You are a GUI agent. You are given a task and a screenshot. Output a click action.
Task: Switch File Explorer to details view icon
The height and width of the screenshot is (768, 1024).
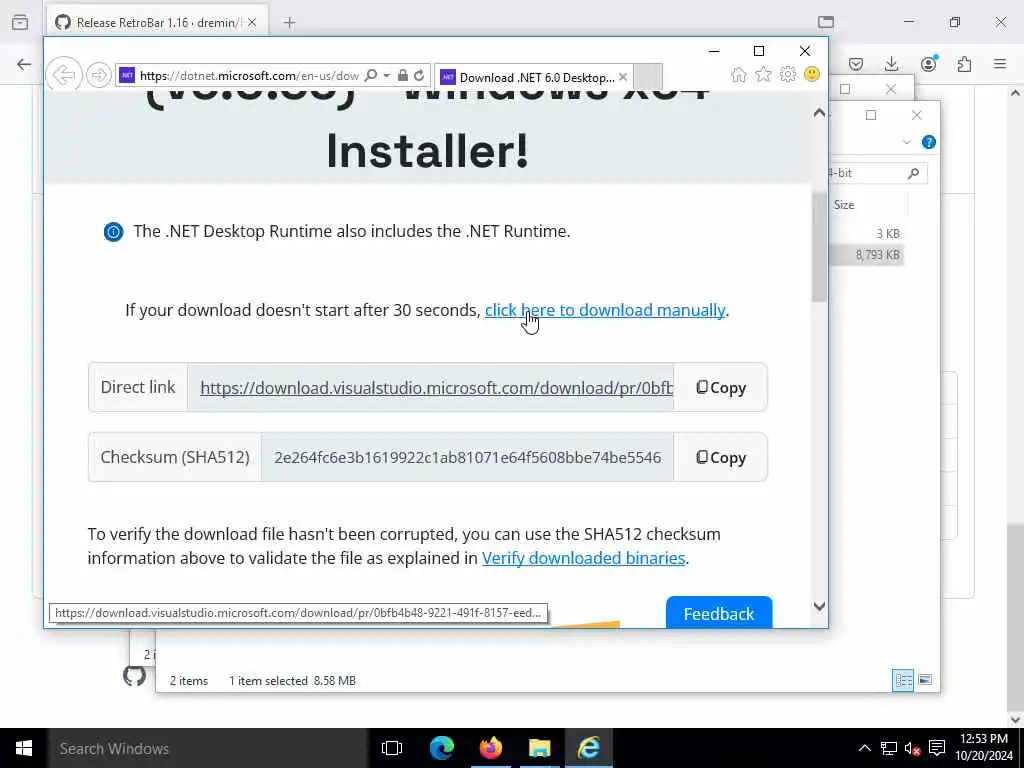tap(903, 680)
